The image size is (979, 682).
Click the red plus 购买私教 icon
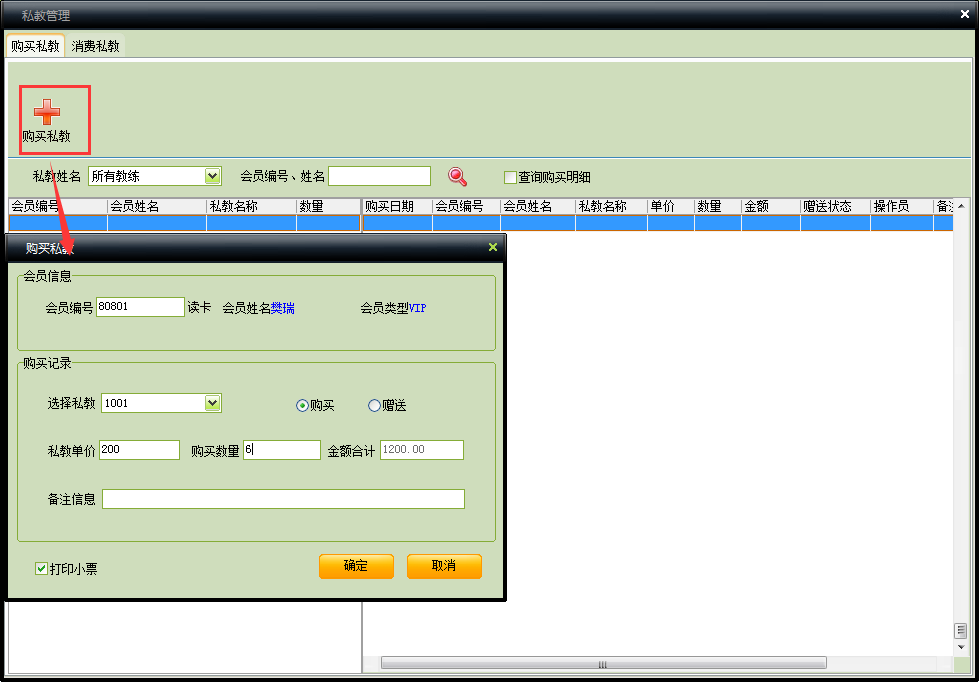[x=47, y=113]
